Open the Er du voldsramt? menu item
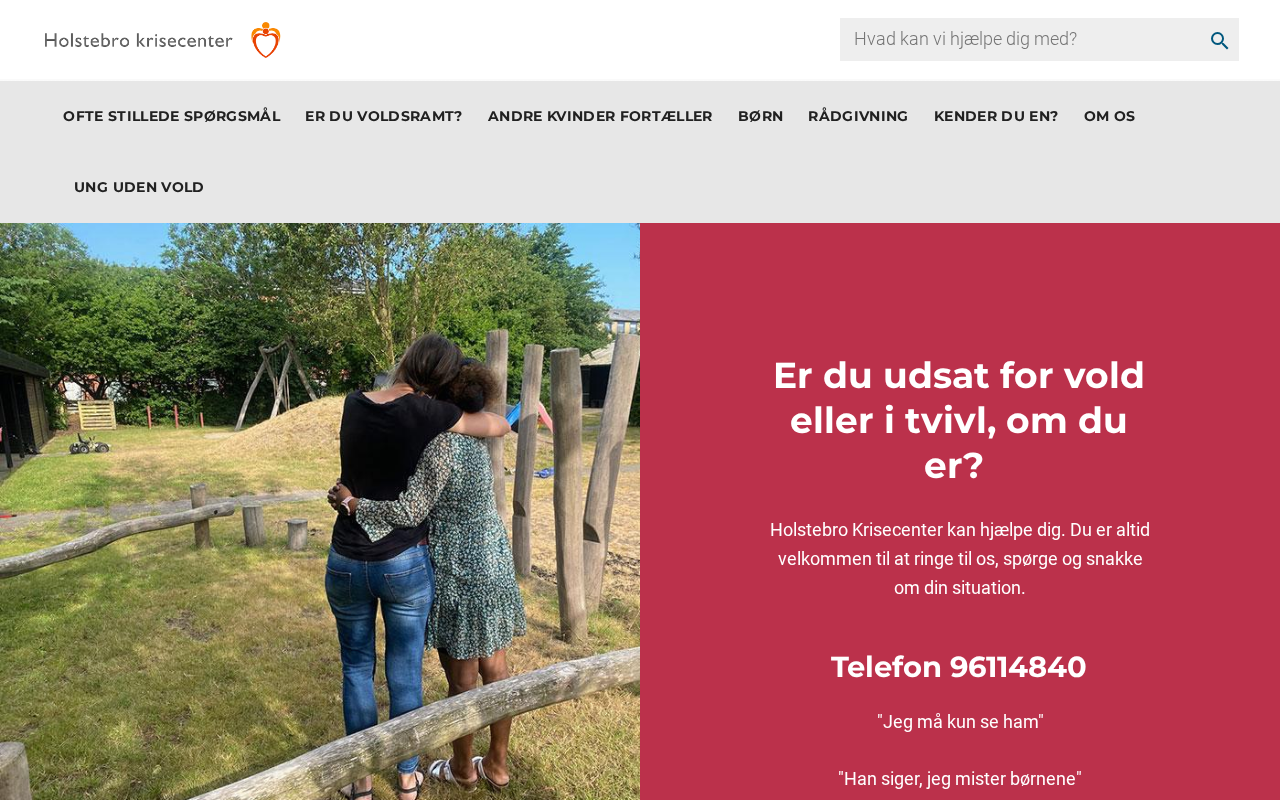 pos(384,116)
